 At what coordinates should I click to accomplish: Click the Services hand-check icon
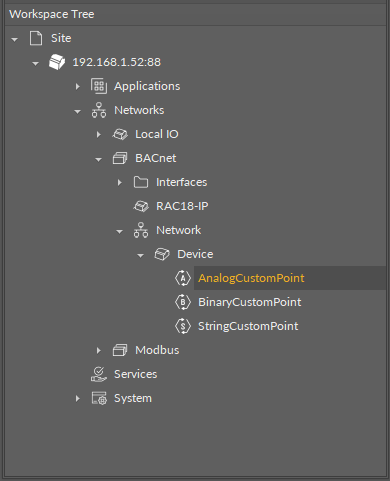[x=99, y=374]
